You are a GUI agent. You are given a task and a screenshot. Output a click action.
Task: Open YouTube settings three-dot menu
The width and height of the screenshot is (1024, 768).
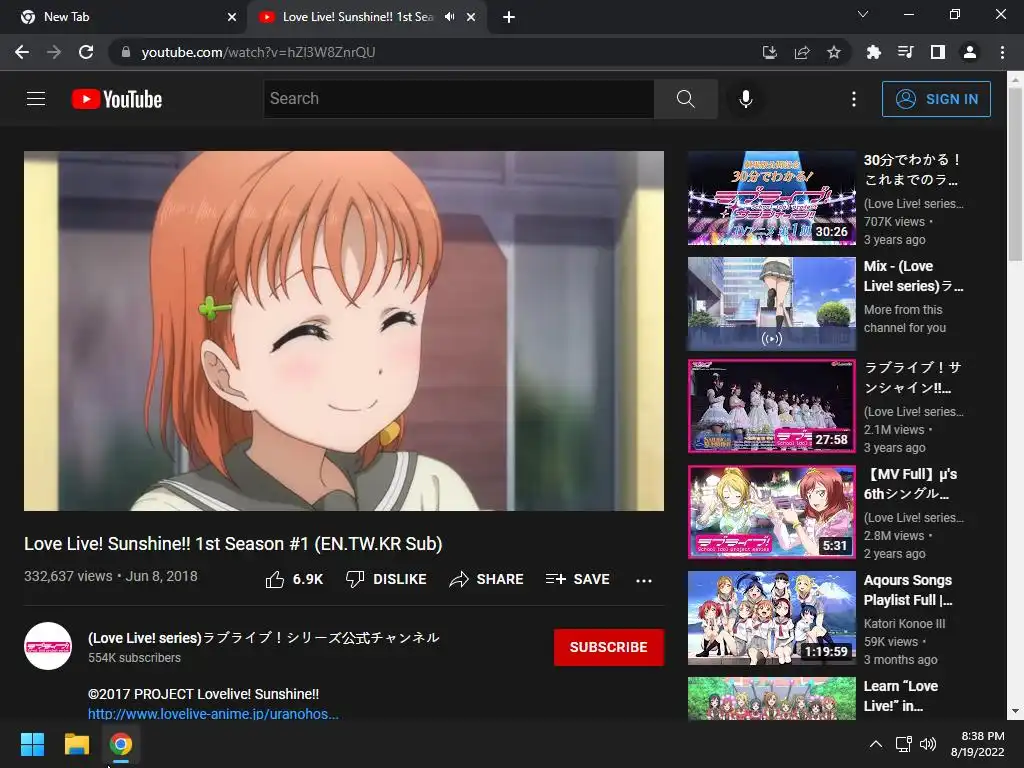click(x=854, y=99)
